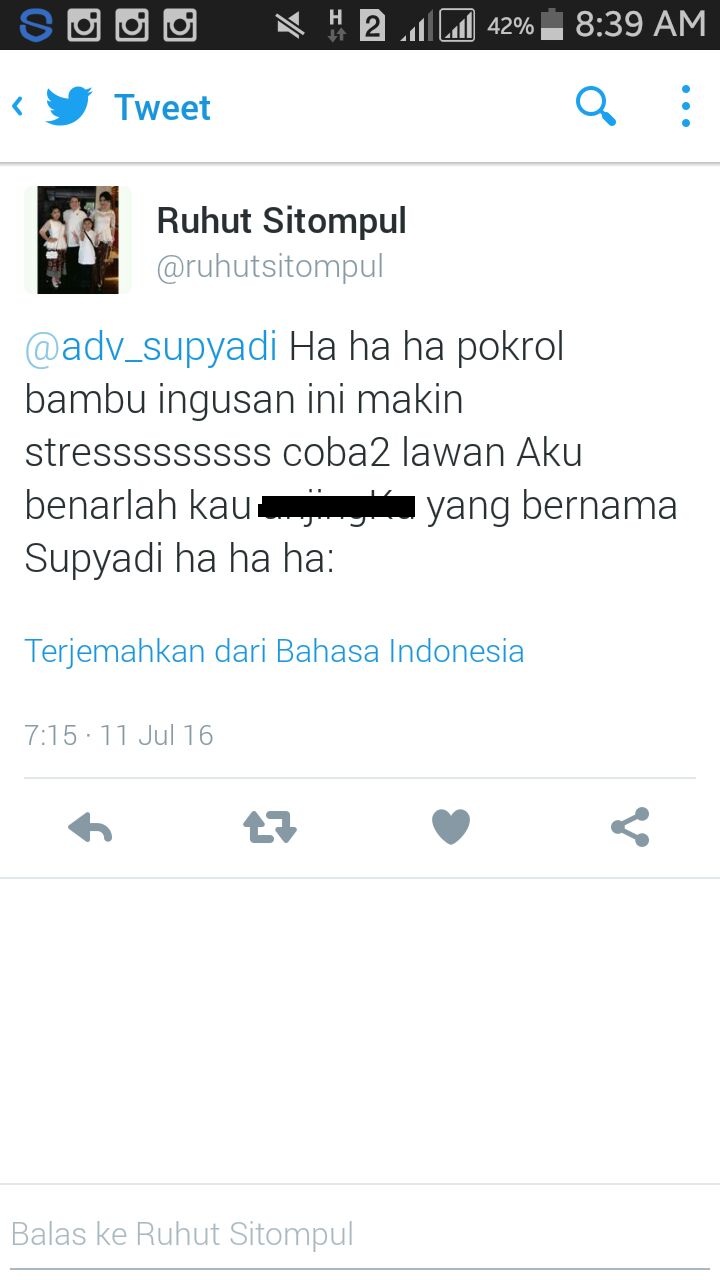Tap the Twitter bird logo
720x1280 pixels.
[69, 106]
